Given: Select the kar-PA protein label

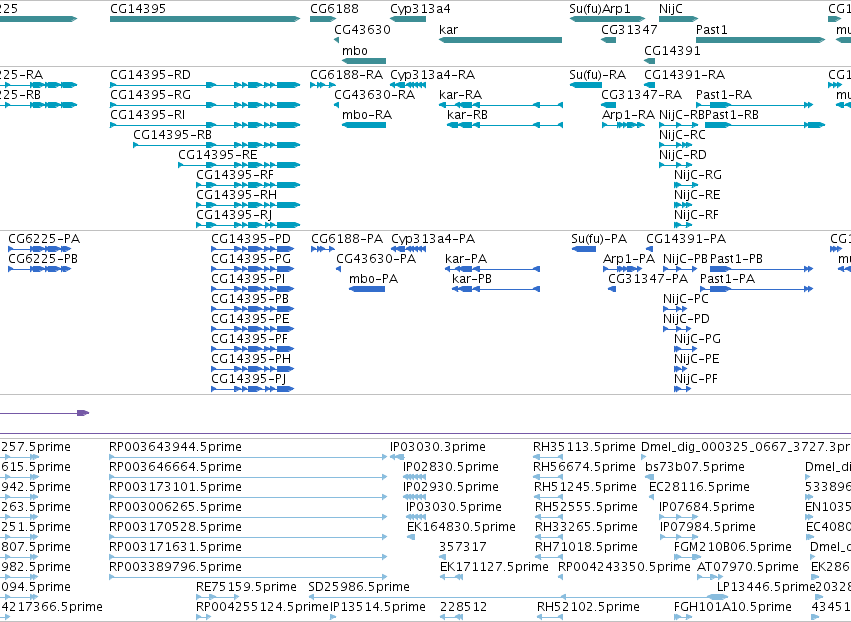Looking at the screenshot, I should pos(466,259).
